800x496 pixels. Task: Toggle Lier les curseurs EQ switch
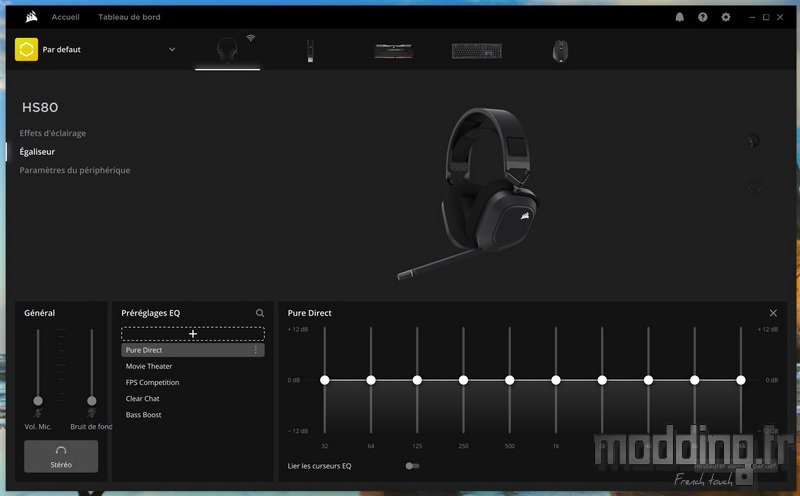(x=412, y=466)
